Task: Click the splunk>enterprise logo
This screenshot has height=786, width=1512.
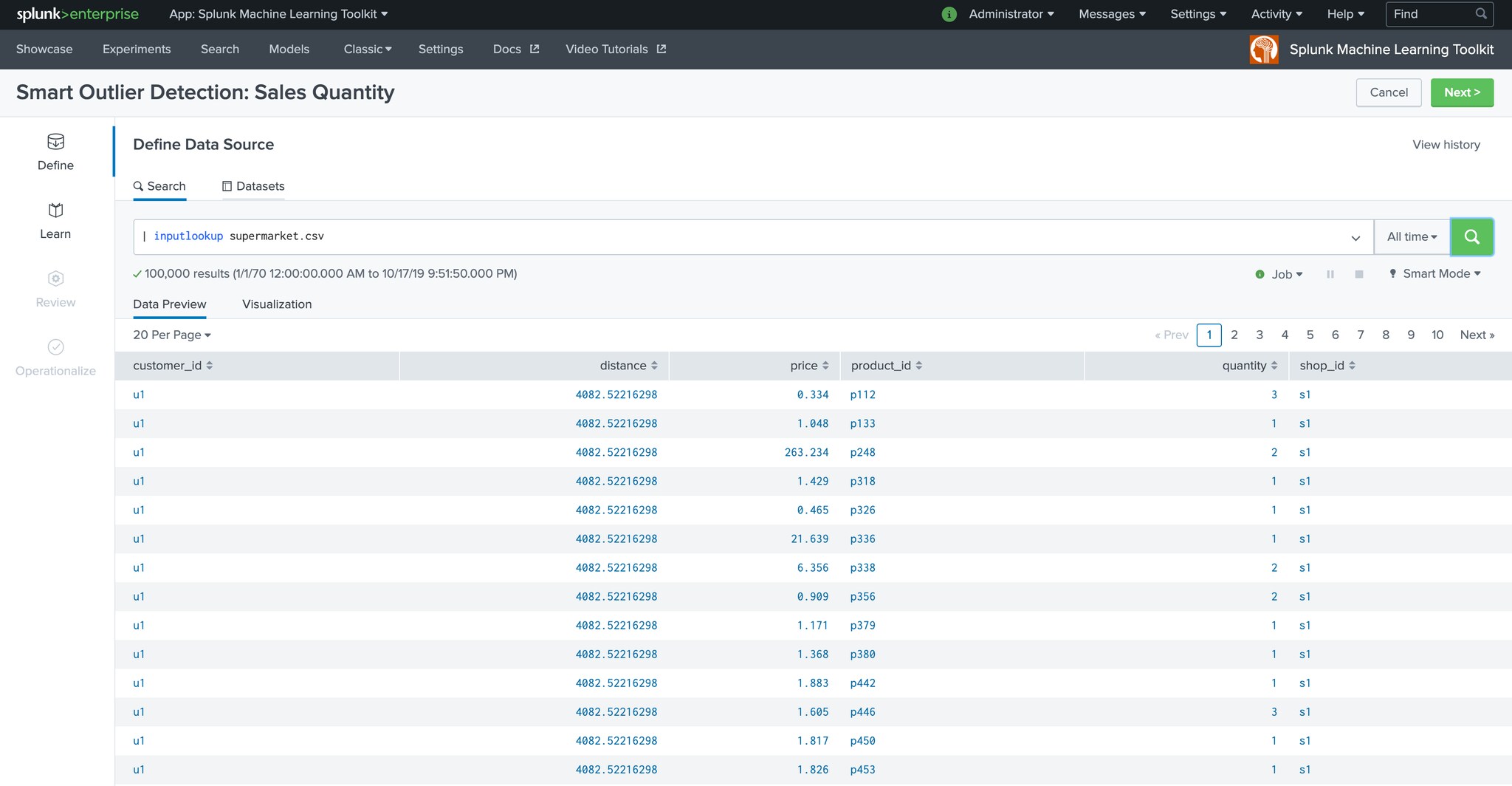Action: tap(78, 14)
